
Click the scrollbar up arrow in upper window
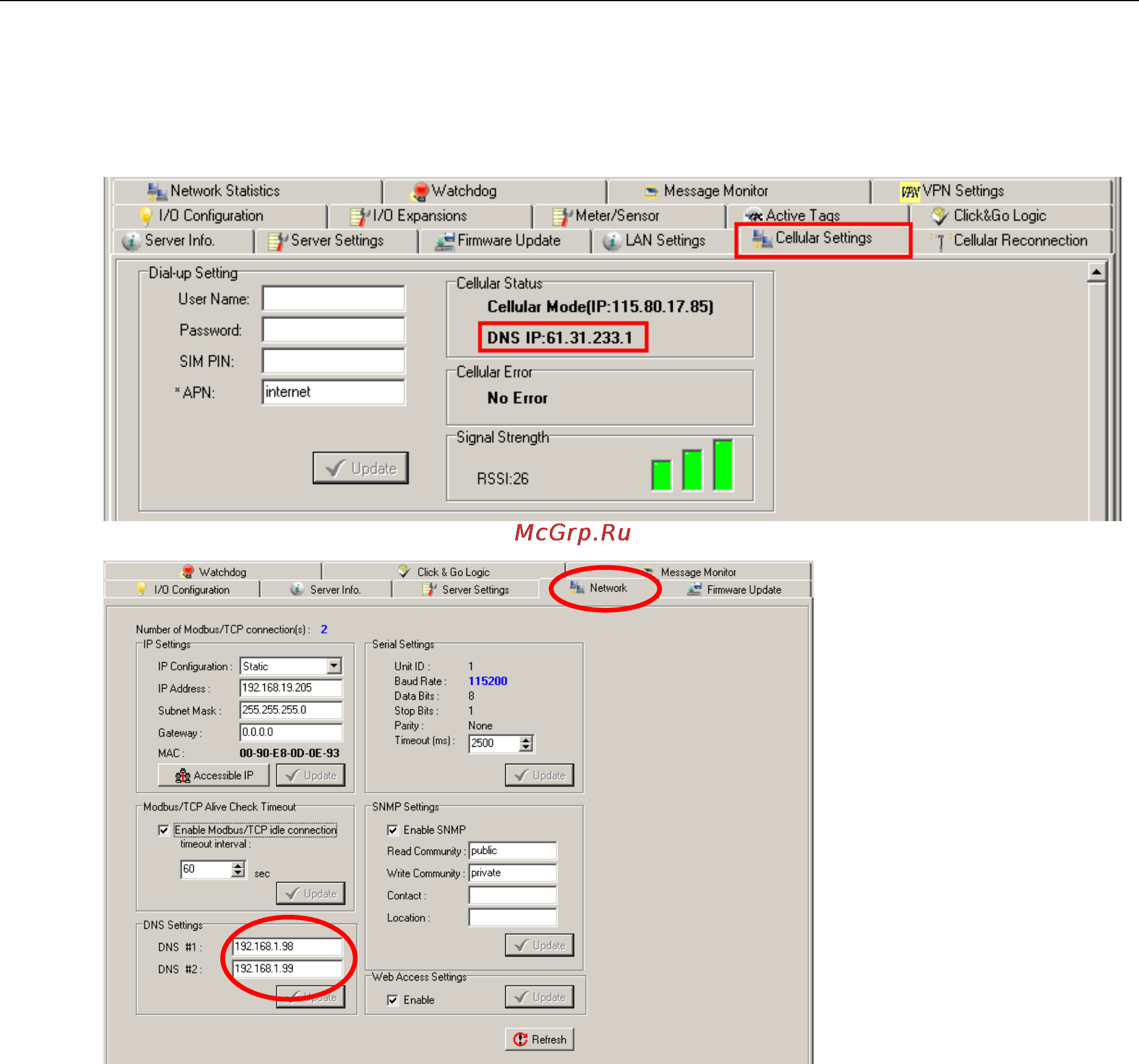1096,272
